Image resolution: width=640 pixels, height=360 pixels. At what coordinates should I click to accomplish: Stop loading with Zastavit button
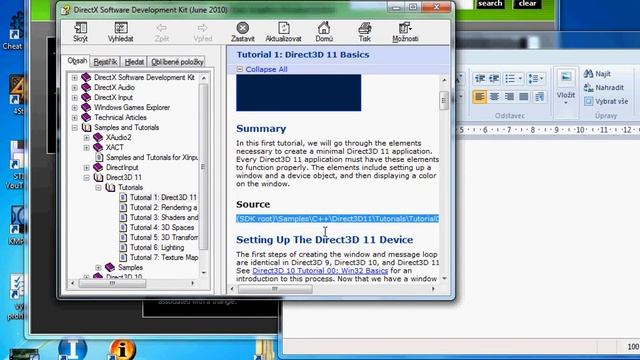[242, 32]
